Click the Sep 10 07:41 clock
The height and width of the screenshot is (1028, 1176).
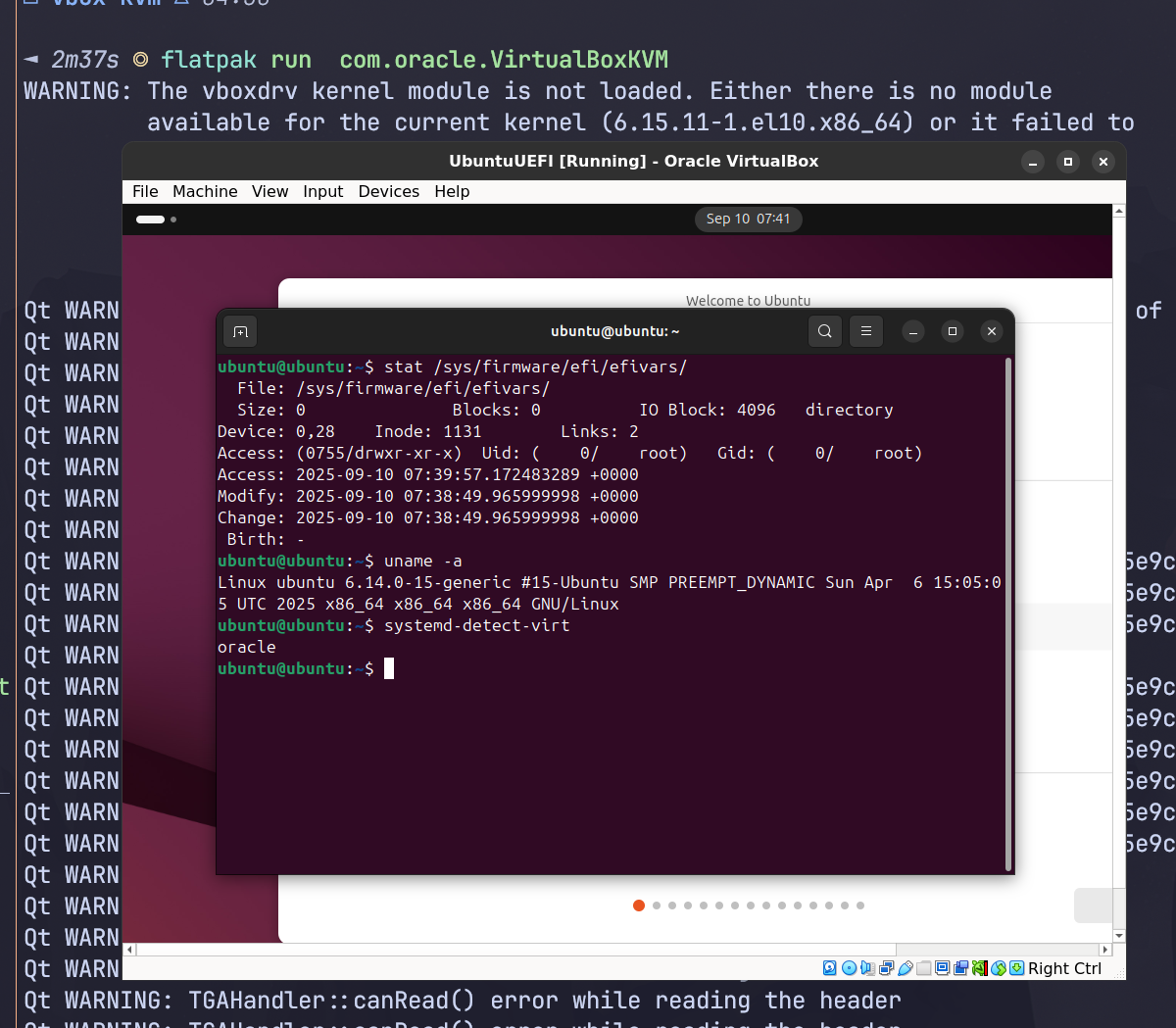748,219
